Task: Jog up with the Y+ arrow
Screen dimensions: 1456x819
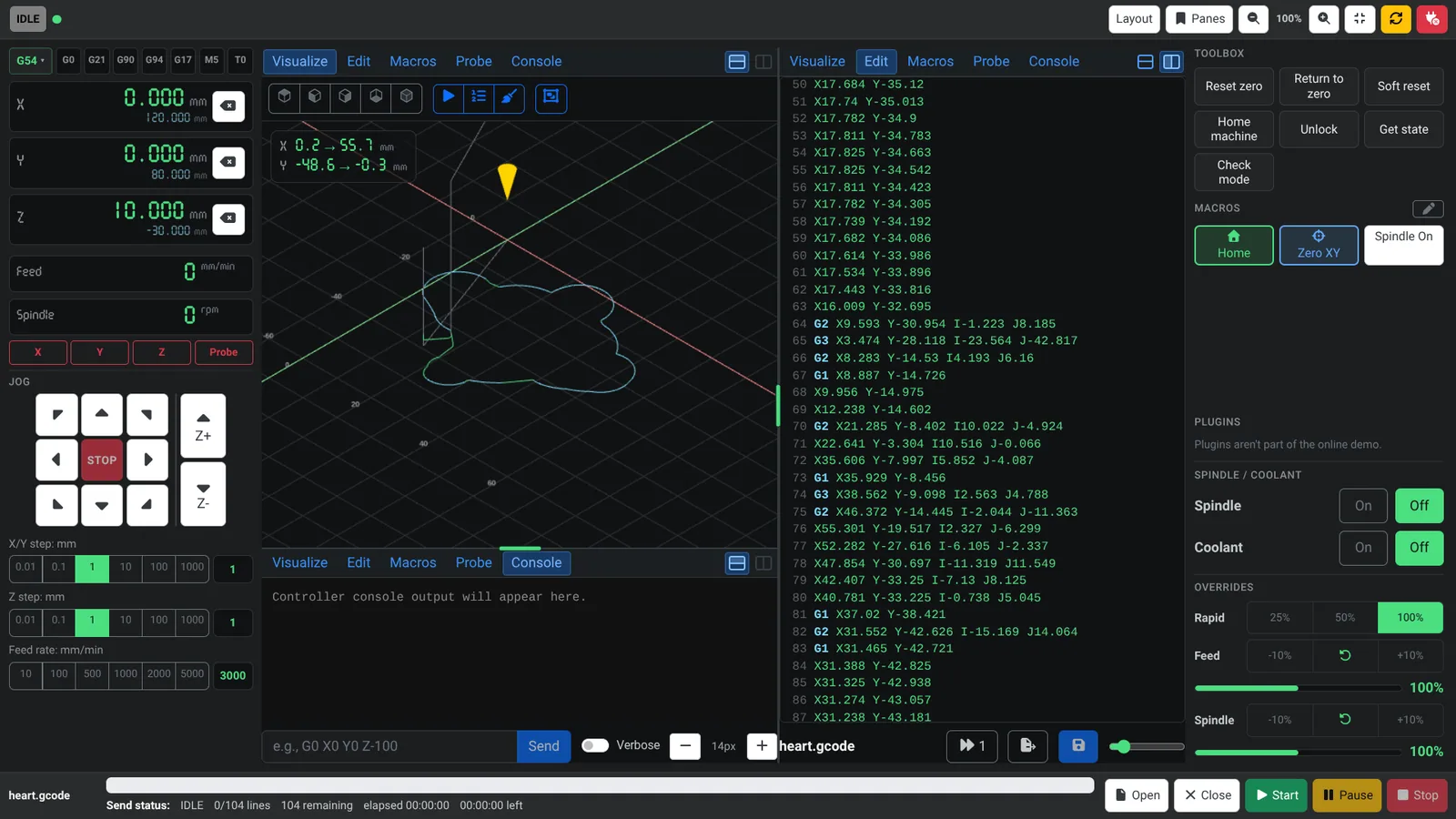Action: tap(102, 415)
